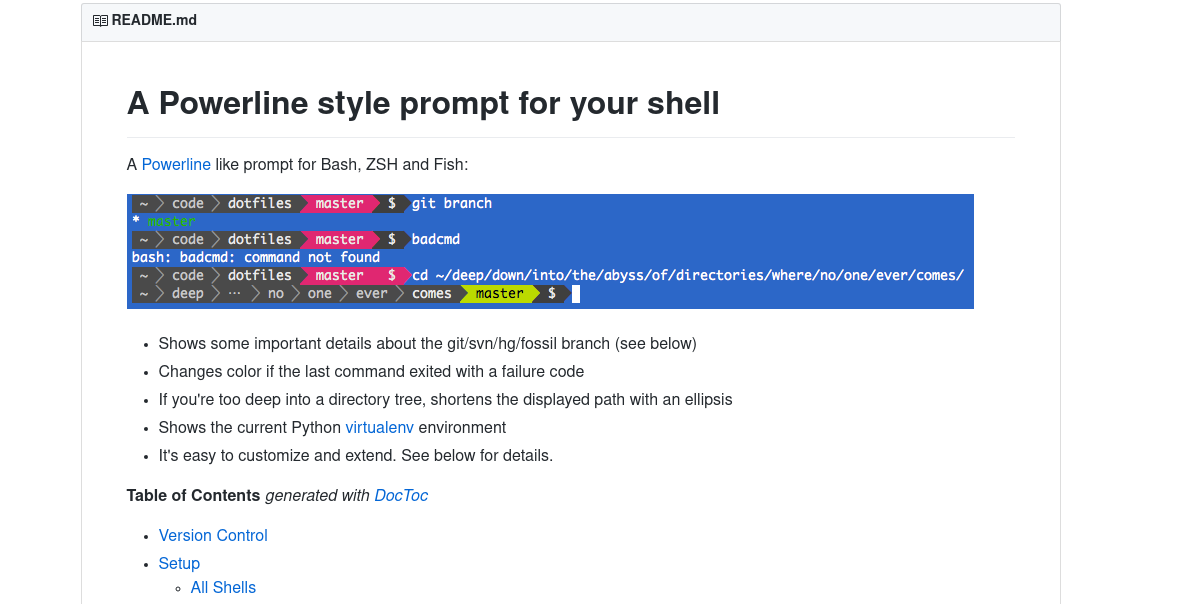Click the bullet about failure code color change
The height and width of the screenshot is (604, 1200).
[x=371, y=371]
